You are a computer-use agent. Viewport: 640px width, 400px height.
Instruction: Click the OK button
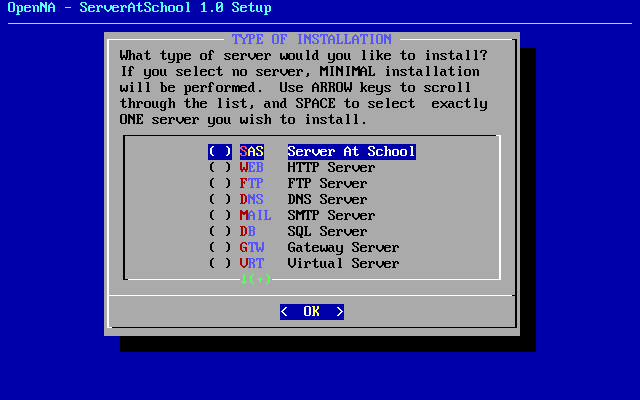coord(312,312)
